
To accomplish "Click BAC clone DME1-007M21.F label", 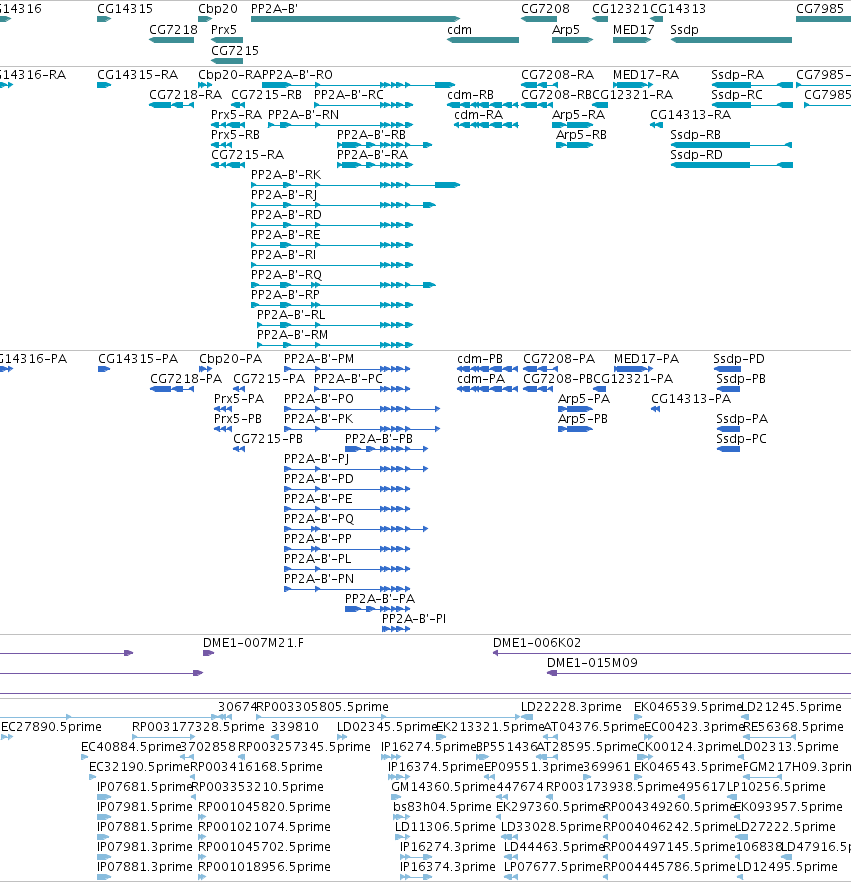I will (253, 643).
